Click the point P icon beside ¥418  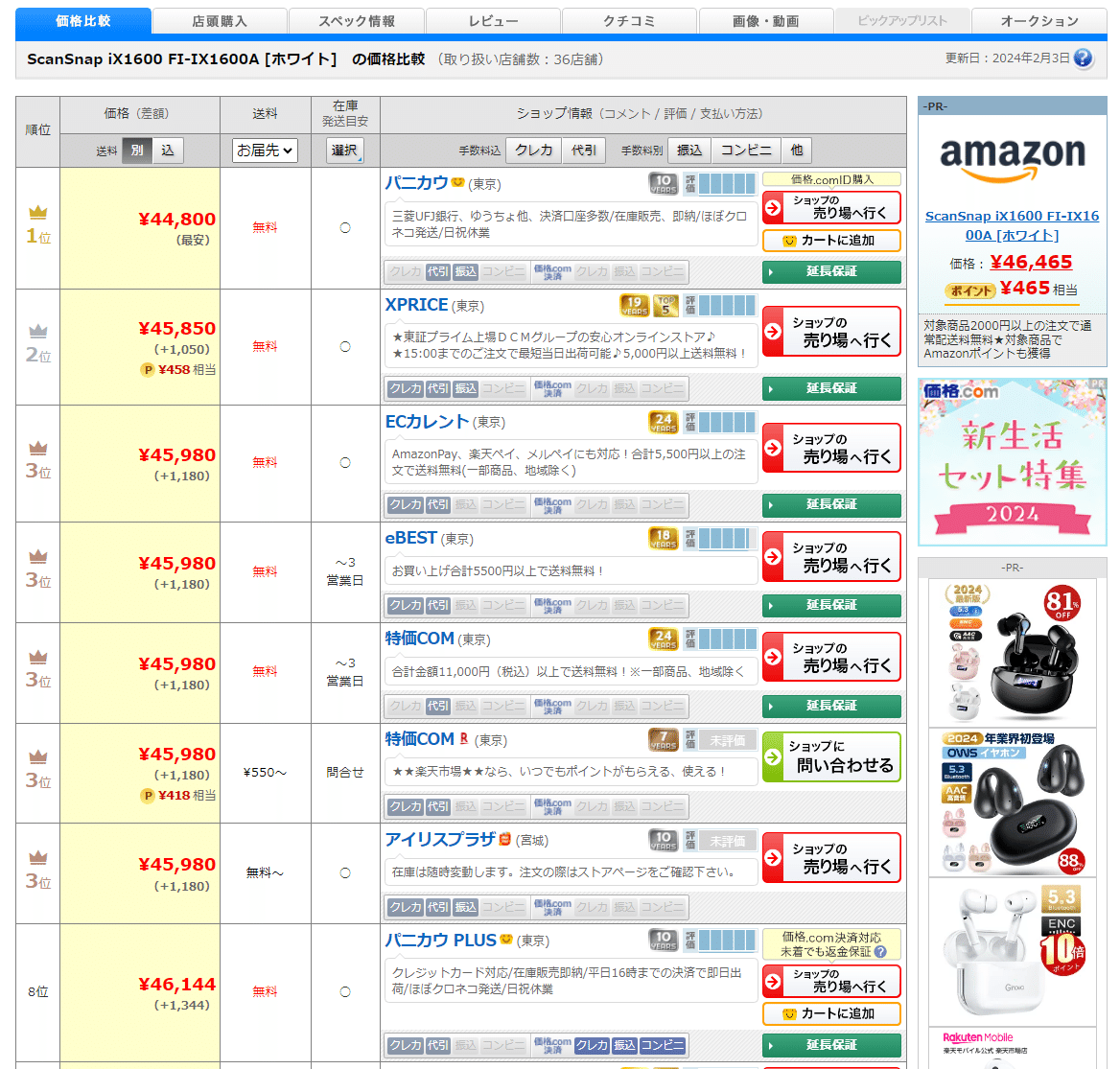[147, 796]
